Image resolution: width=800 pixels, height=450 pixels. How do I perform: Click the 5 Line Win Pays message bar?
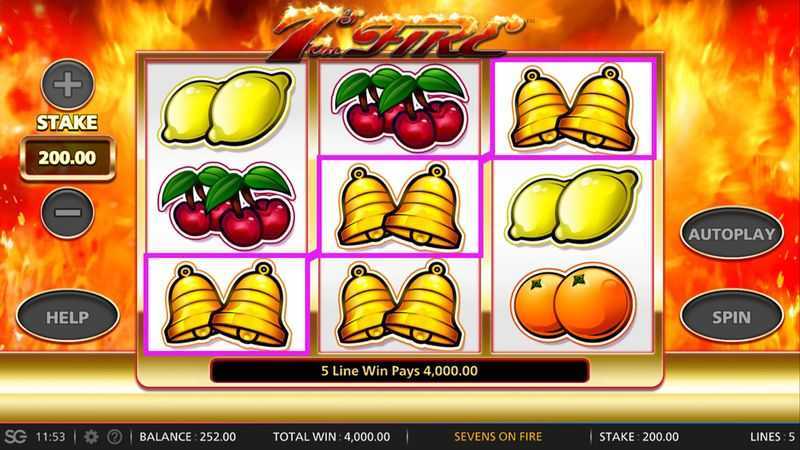[x=399, y=371]
